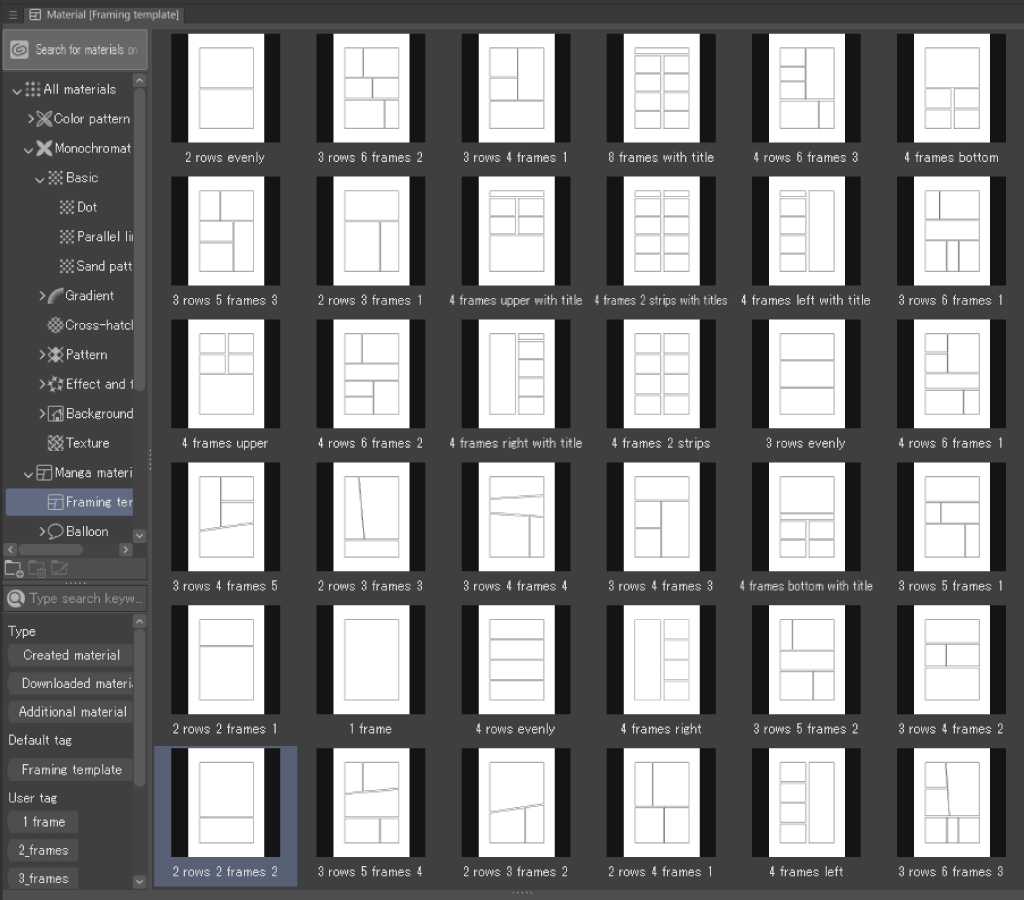
Task: Toggle the Framing template default tag
Action: (x=71, y=770)
